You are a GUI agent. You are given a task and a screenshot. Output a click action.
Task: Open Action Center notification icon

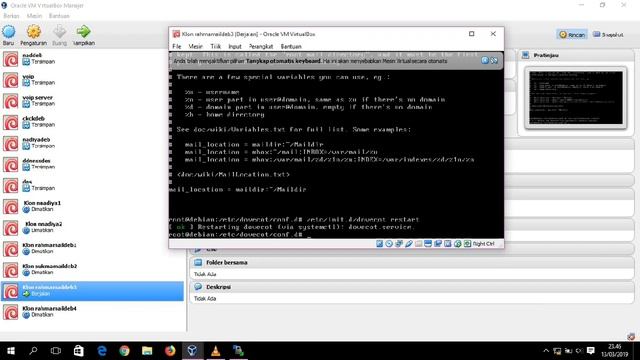590,351
